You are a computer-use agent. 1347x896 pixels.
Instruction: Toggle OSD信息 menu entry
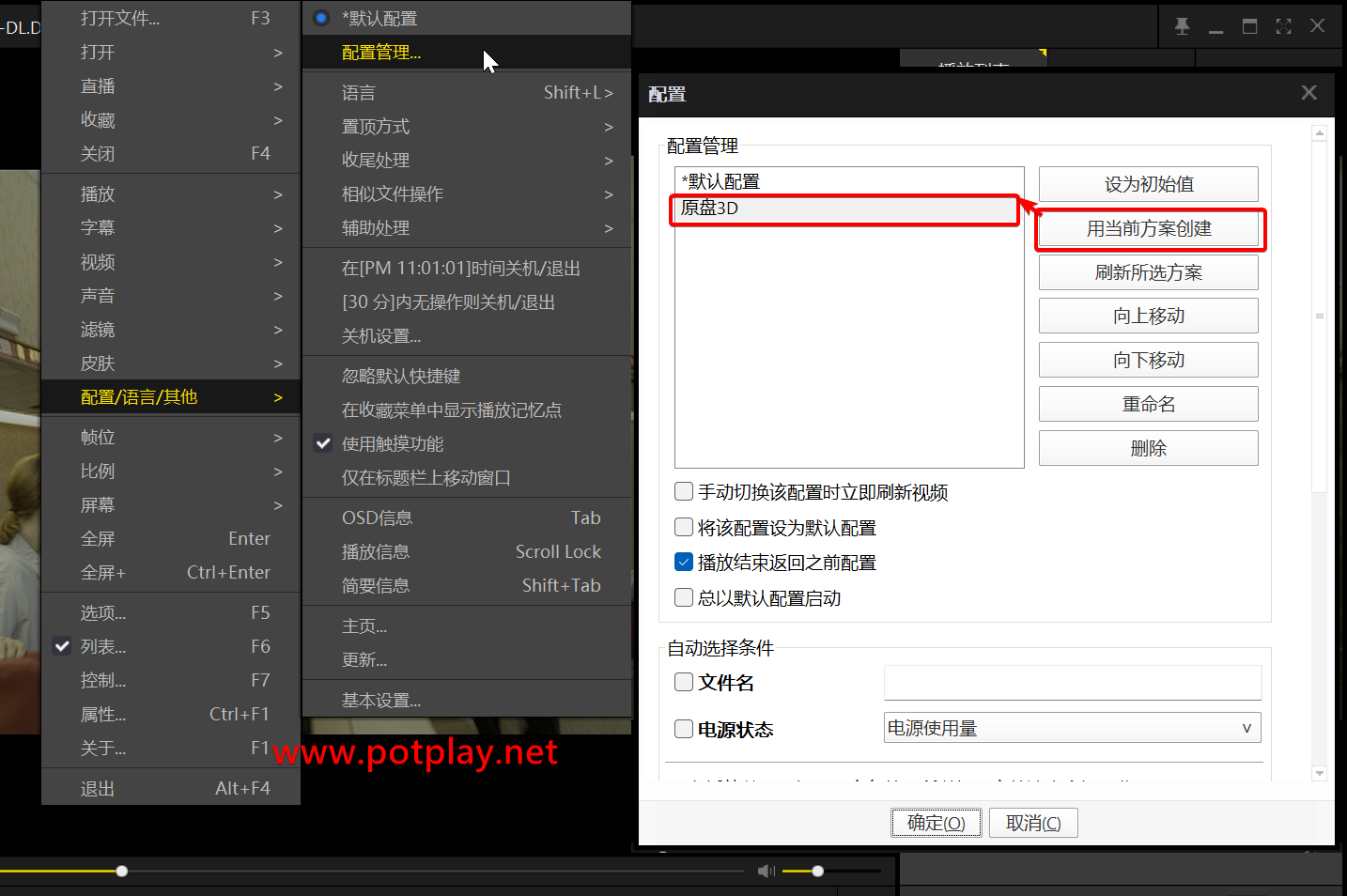pos(467,518)
